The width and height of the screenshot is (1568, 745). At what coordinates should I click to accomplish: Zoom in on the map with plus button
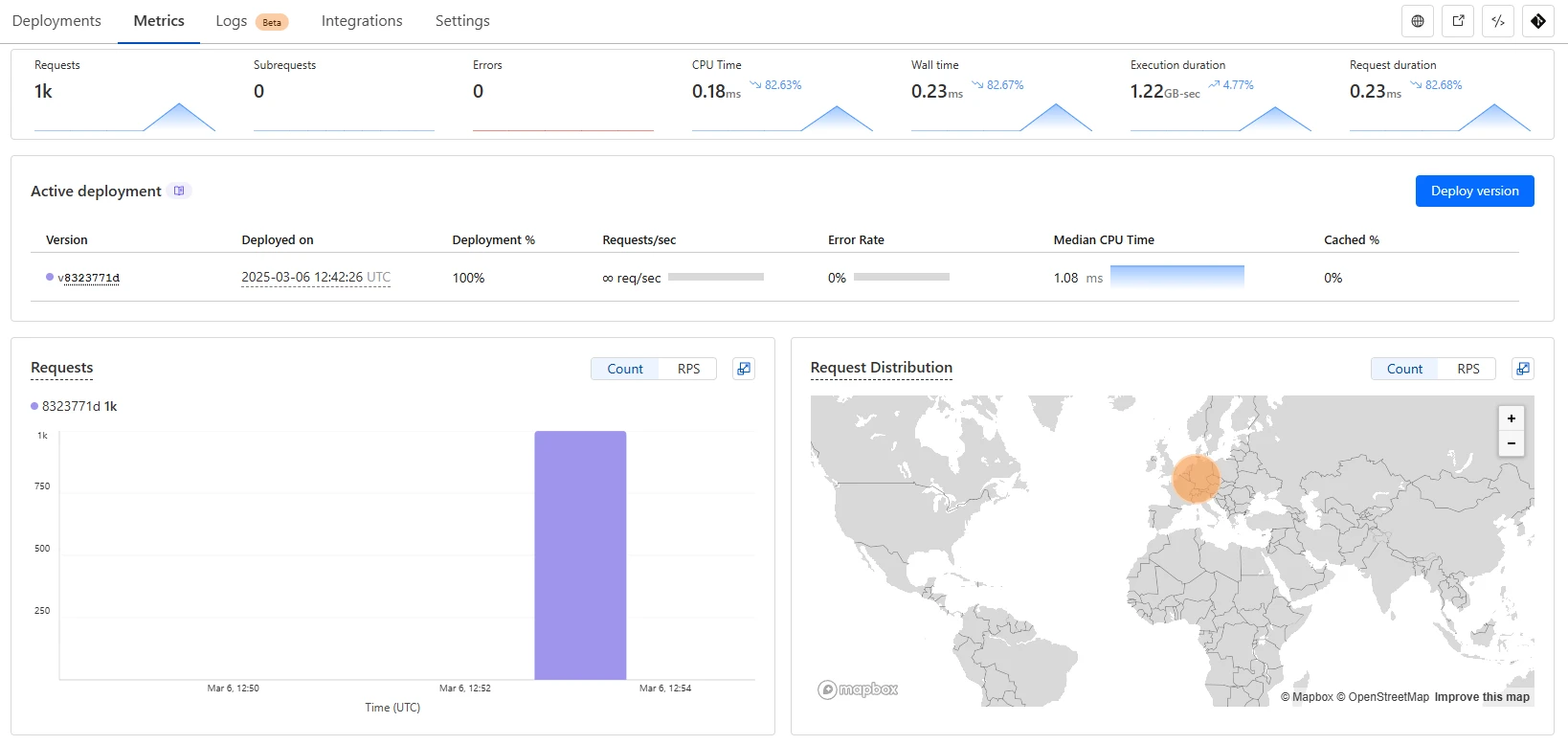(1512, 418)
